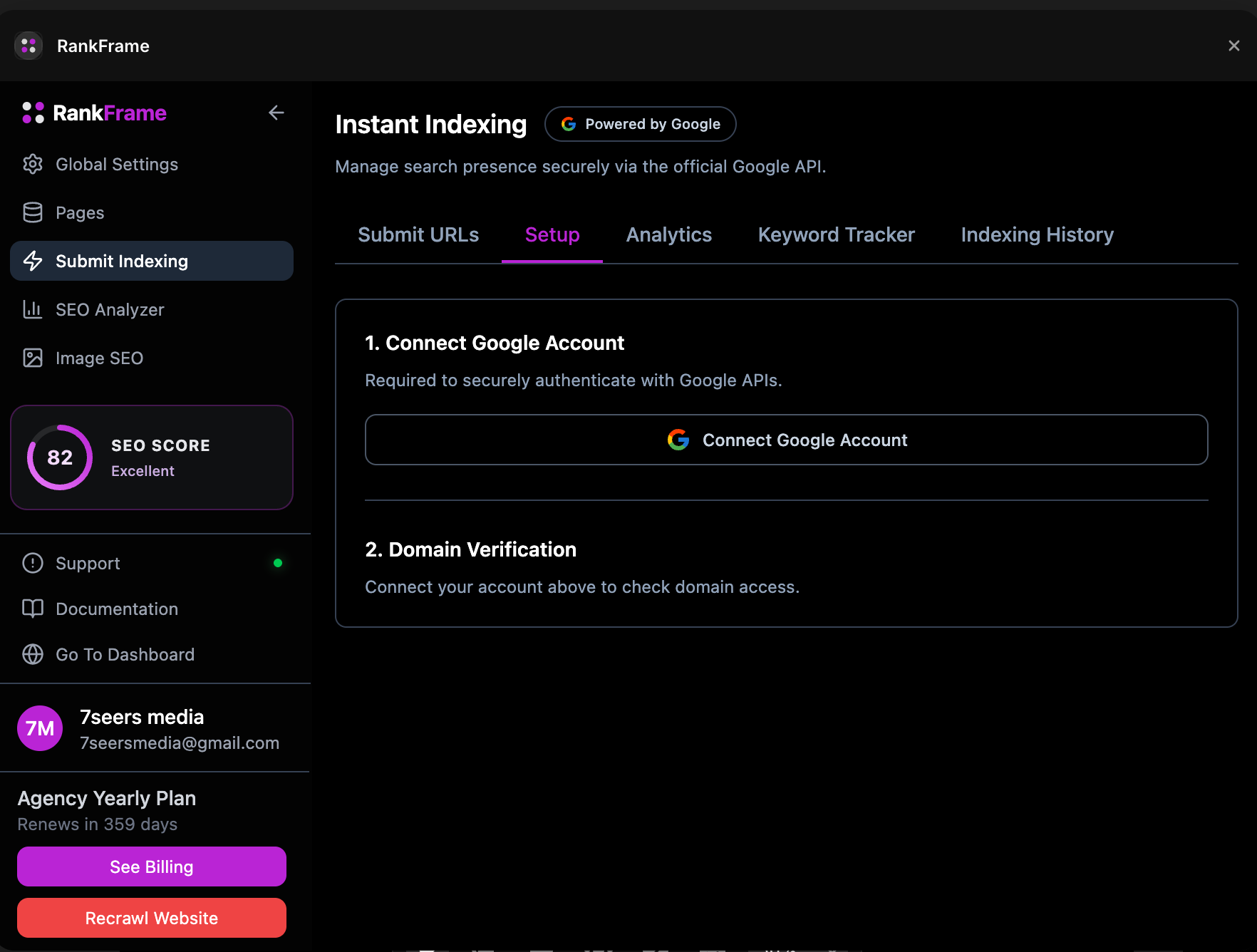Switch to the Submit URLs tab
The height and width of the screenshot is (952, 1257).
click(418, 235)
